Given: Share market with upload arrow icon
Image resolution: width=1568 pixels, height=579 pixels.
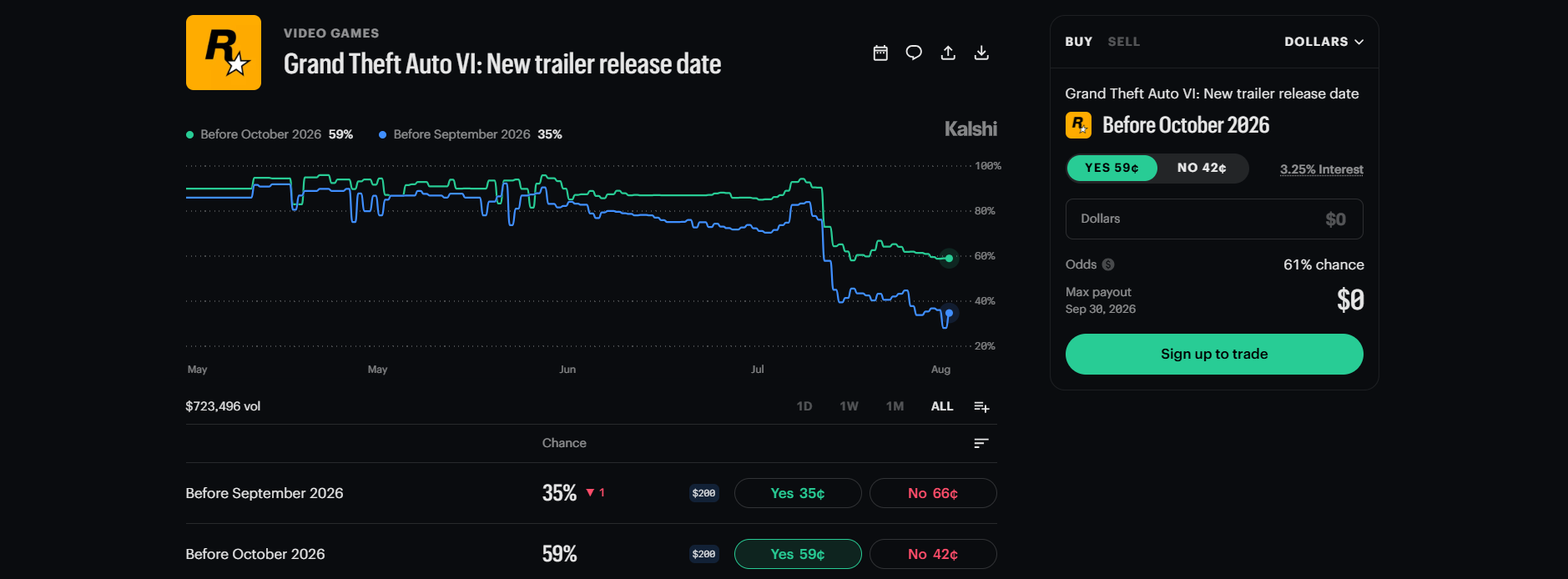Looking at the screenshot, I should pyautogui.click(x=948, y=53).
